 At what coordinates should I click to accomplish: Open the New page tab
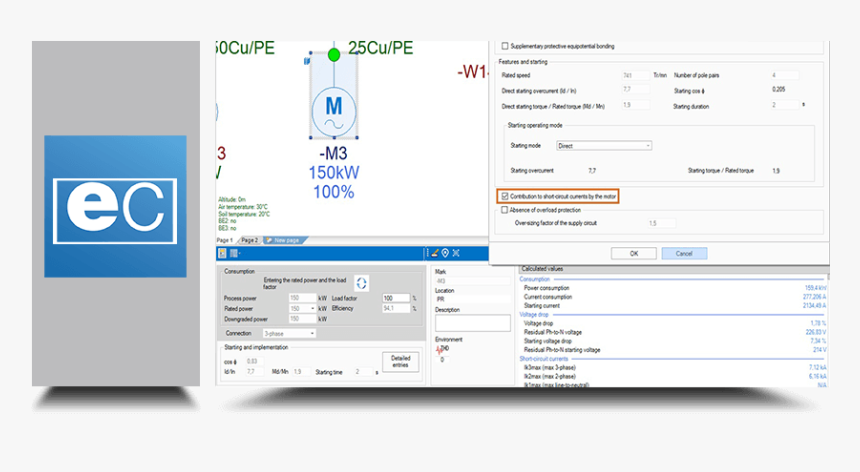point(286,240)
